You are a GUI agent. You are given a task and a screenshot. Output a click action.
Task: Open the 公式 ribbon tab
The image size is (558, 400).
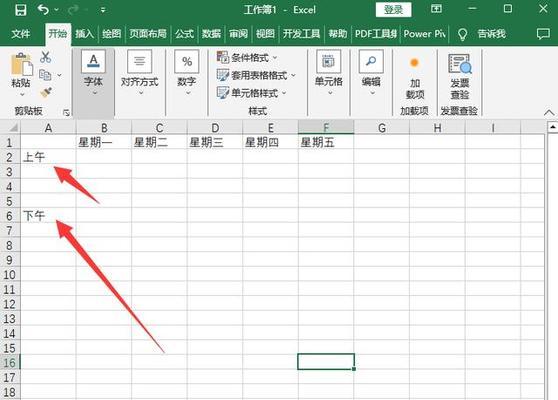pos(184,34)
